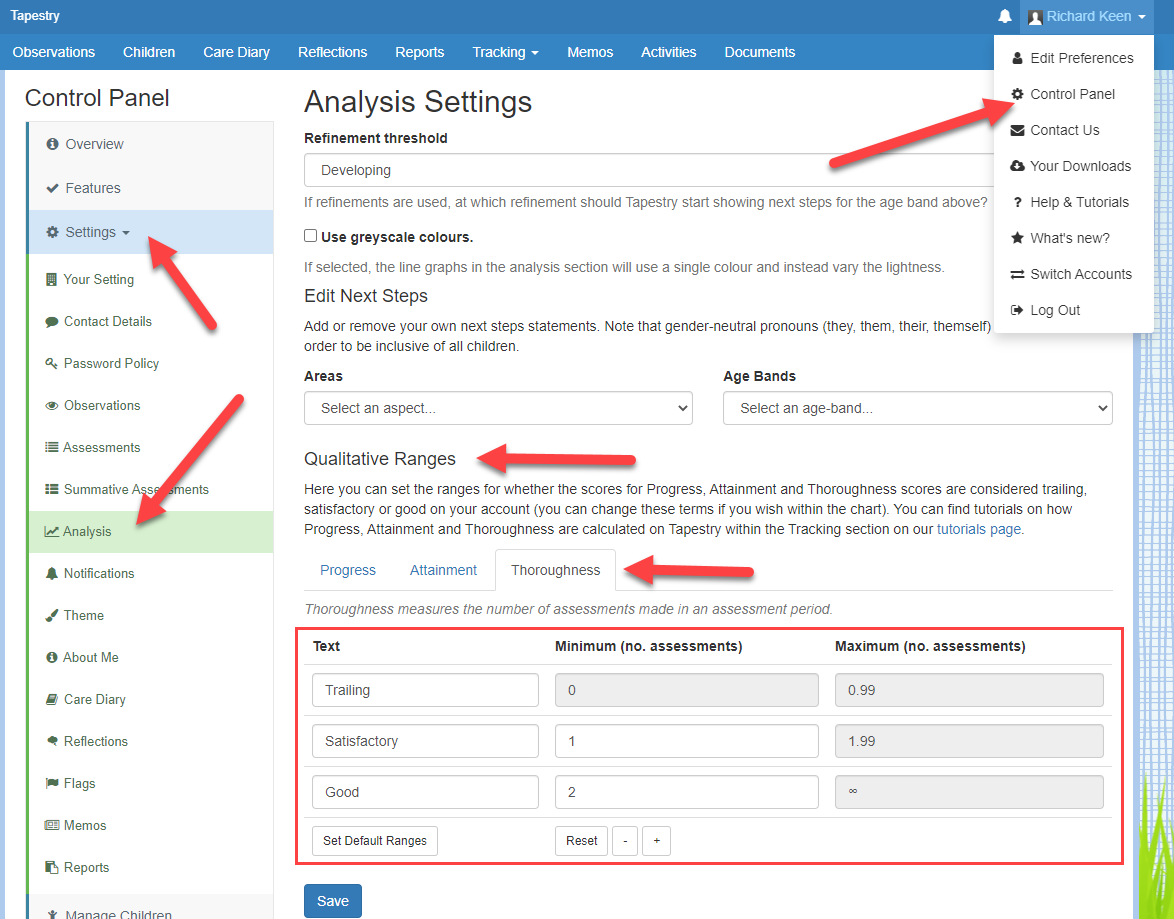Collapse the Settings section in sidebar
This screenshot has height=919, width=1174.
point(89,232)
